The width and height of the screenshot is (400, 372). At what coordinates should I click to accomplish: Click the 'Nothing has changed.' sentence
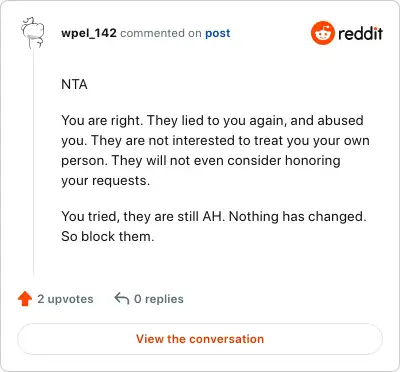coord(298,216)
